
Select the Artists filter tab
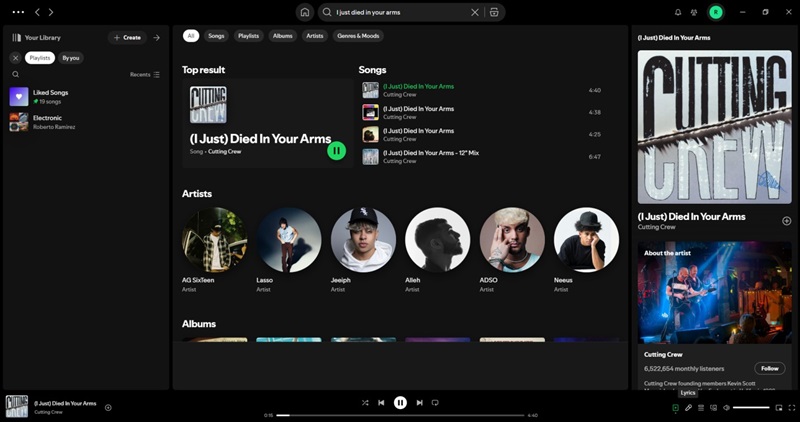[x=315, y=36]
